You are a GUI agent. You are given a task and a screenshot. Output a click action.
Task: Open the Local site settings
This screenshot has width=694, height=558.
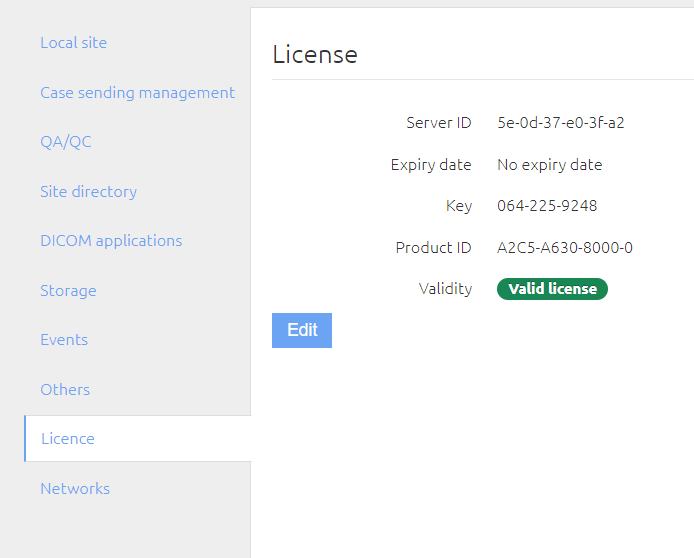click(73, 42)
